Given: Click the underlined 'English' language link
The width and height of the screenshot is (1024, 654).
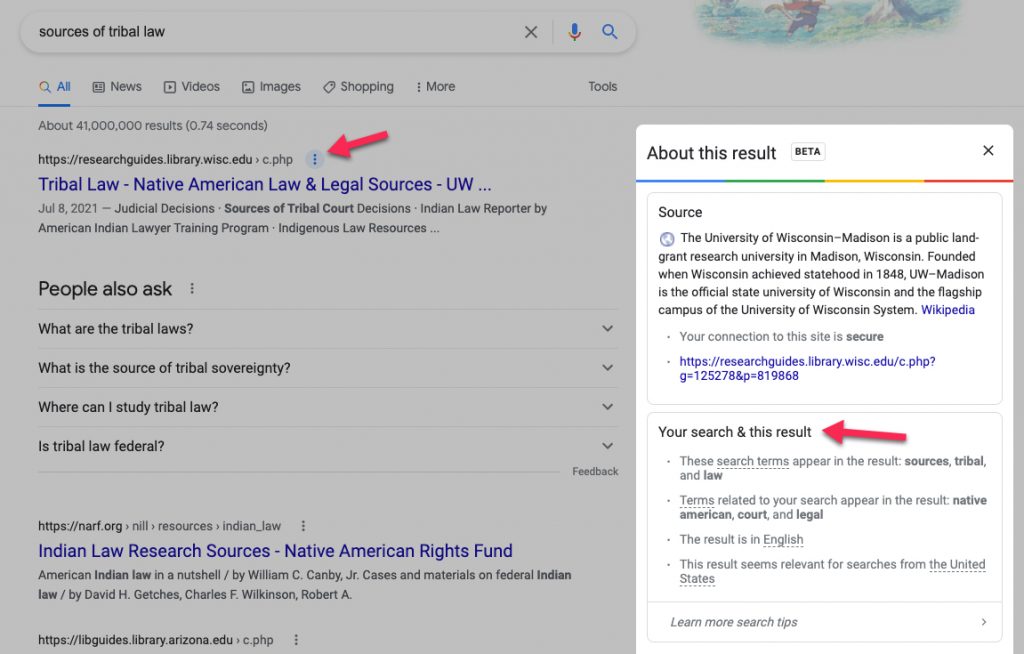Looking at the screenshot, I should tap(783, 540).
